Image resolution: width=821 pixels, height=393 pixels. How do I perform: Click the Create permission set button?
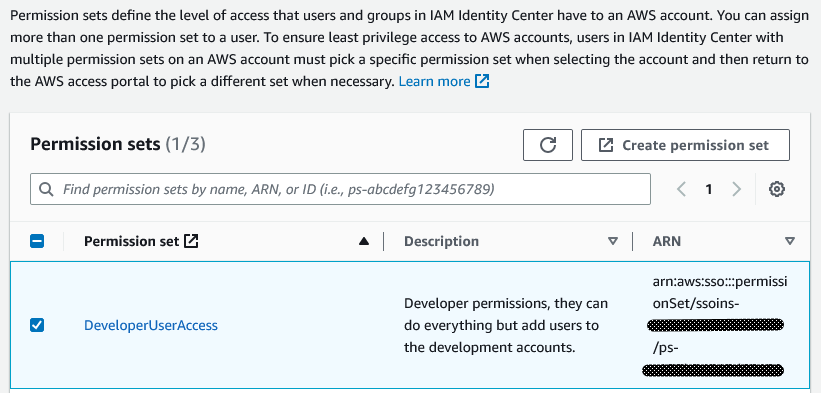[685, 145]
